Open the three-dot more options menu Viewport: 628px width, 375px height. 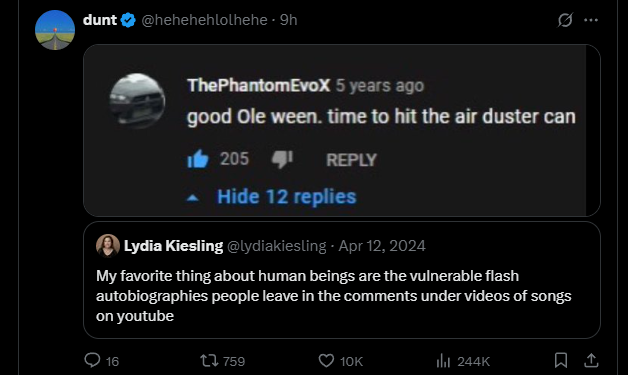[x=591, y=20]
